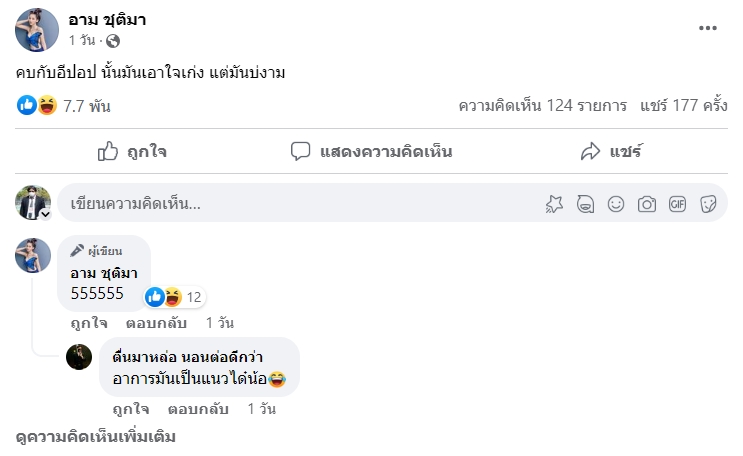The width and height of the screenshot is (743, 456).
Task: Open the emoji picker in comment box
Action: point(616,204)
